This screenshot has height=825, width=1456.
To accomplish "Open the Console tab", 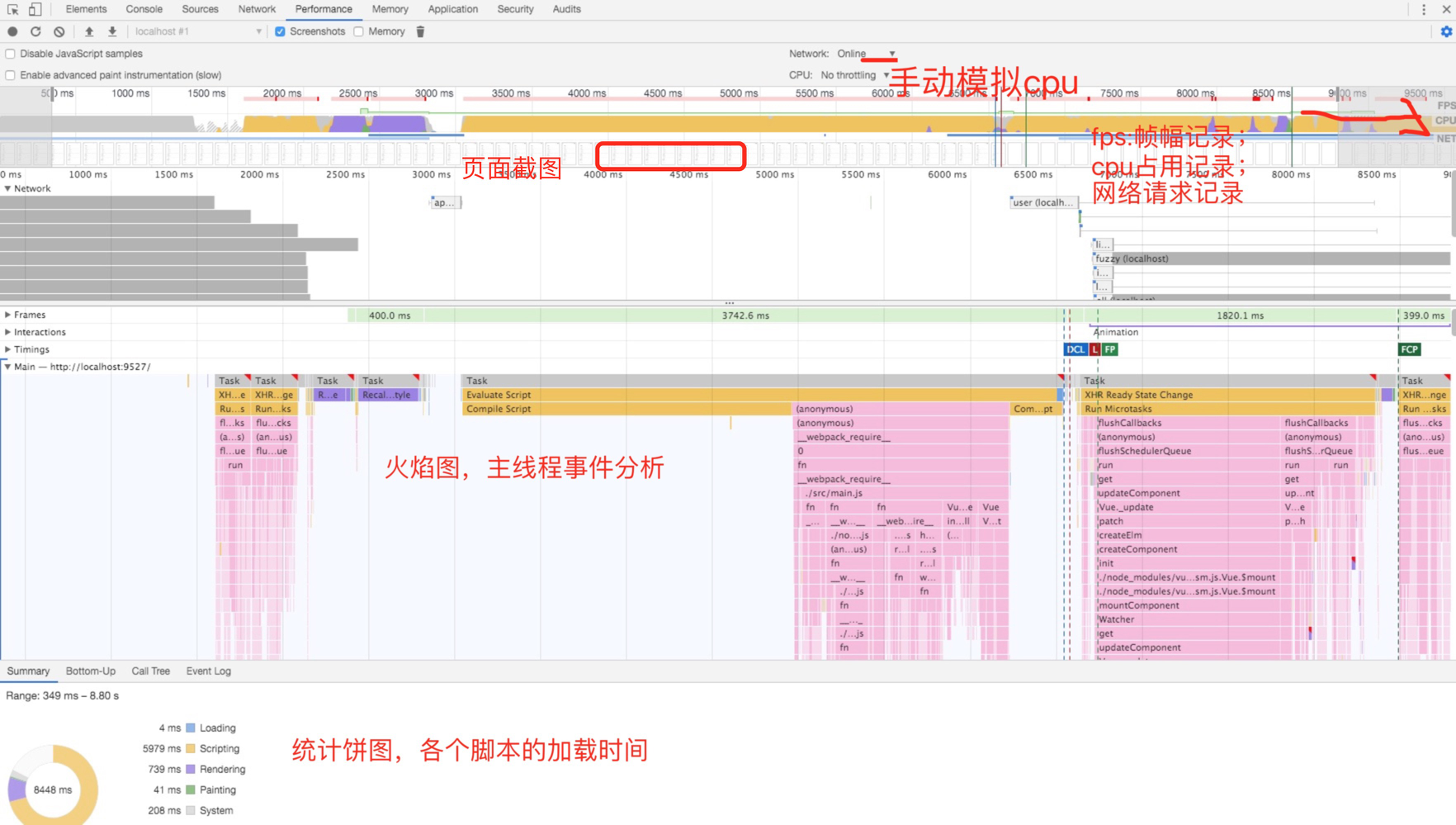I will pyautogui.click(x=144, y=9).
